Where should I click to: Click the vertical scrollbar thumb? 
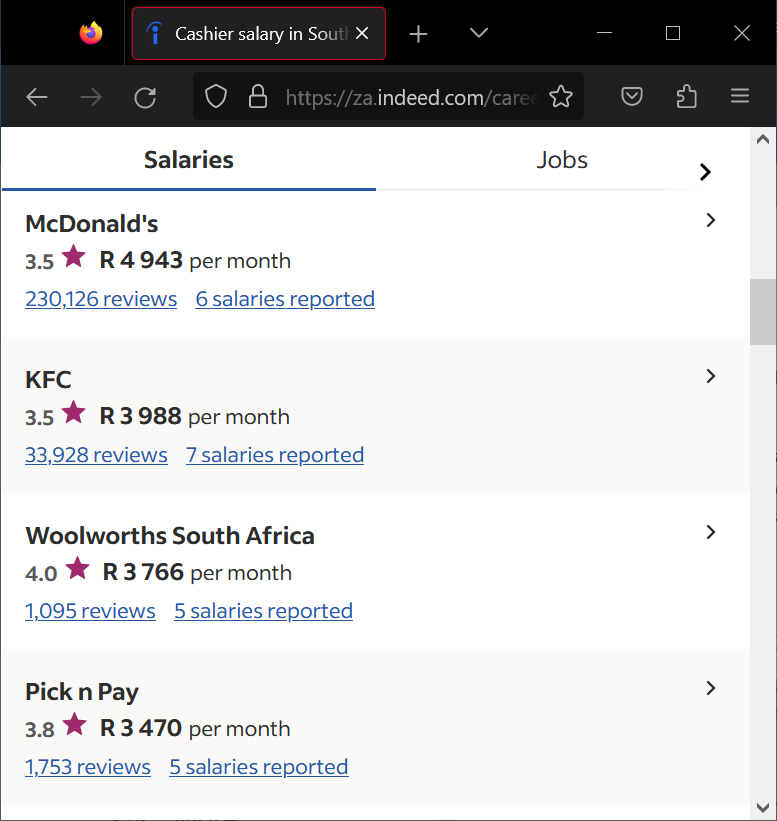coord(763,312)
